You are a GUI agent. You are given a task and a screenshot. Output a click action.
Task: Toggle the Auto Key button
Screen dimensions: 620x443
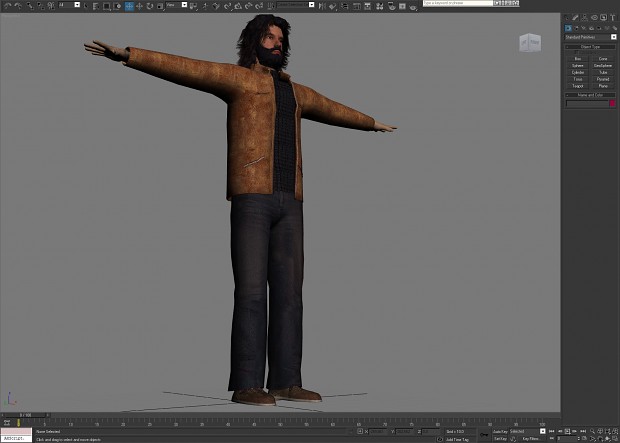pos(500,432)
